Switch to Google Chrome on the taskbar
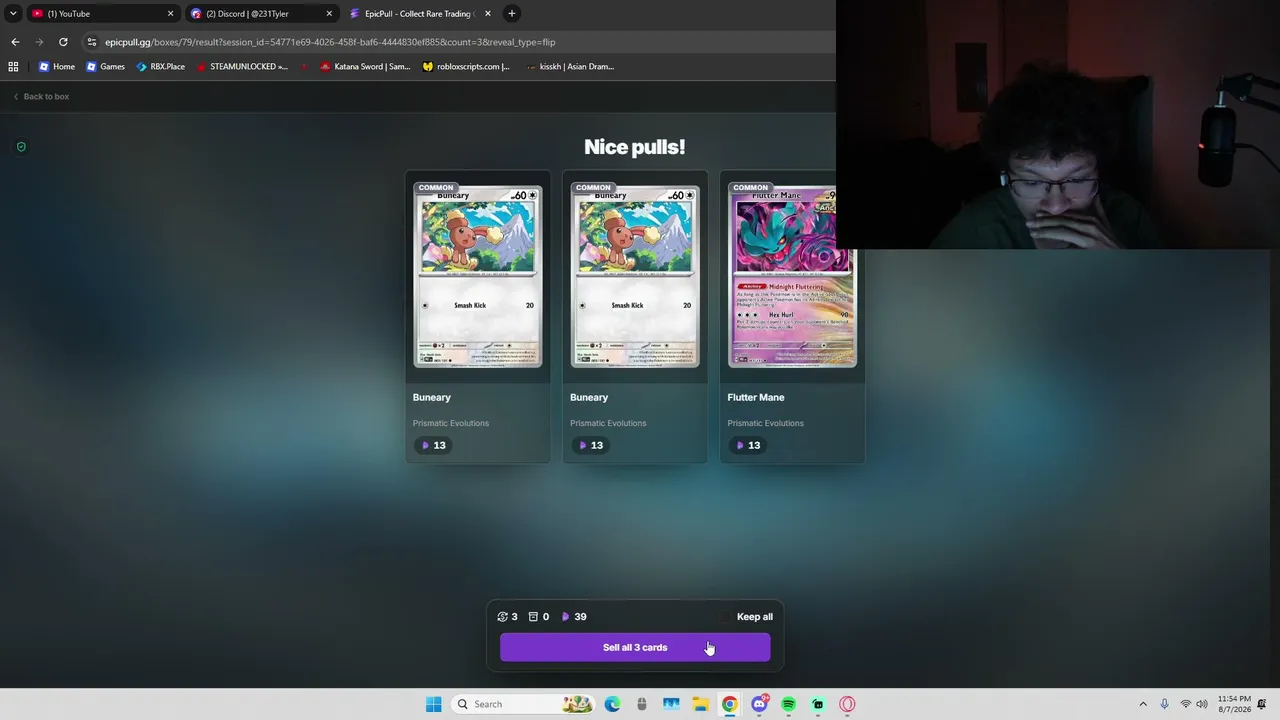This screenshot has width=1280, height=720. click(x=730, y=704)
